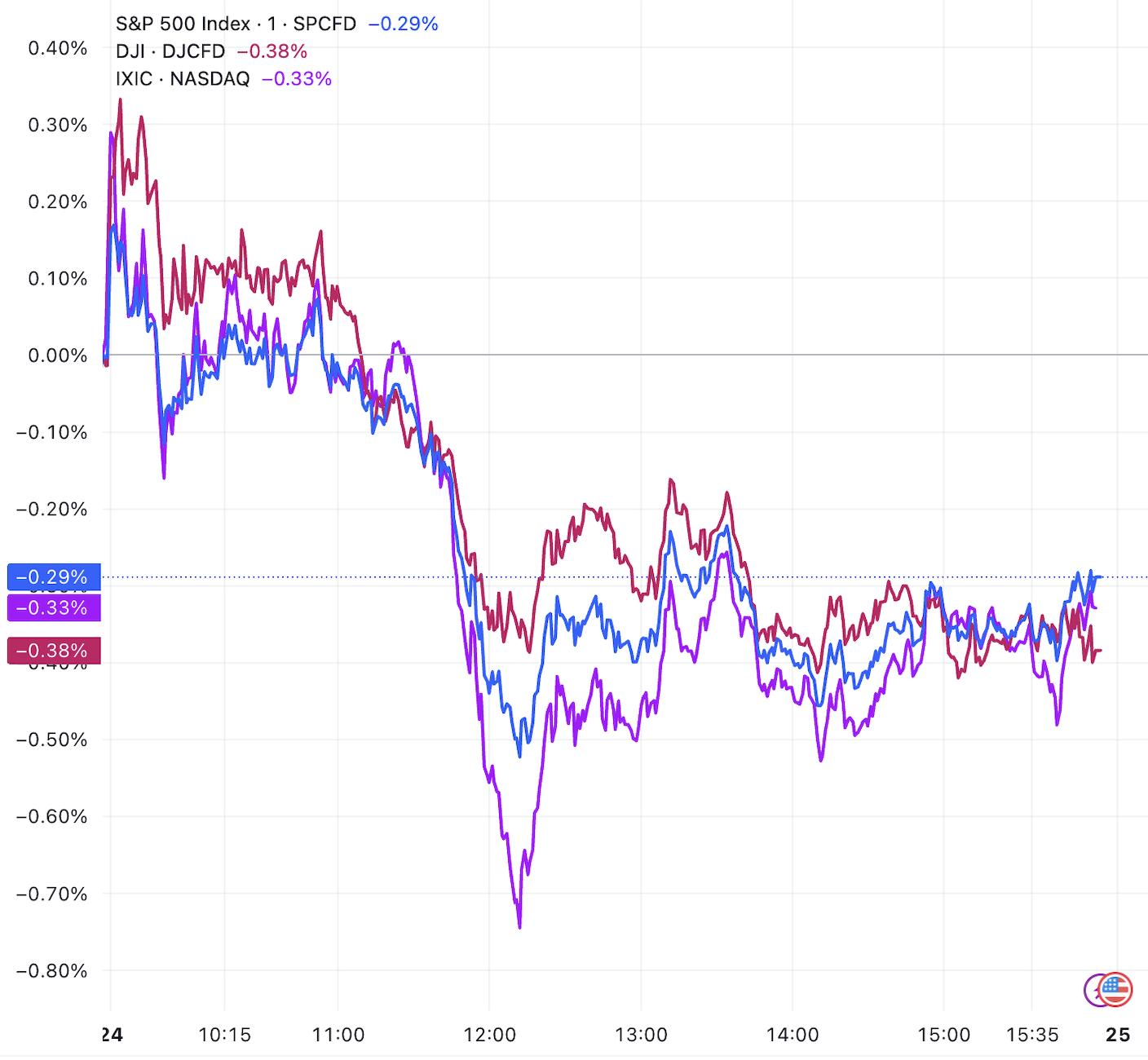Select the IXIC NASDAQ legend entry
This screenshot has width=1148, height=1060.
pyautogui.click(x=183, y=79)
